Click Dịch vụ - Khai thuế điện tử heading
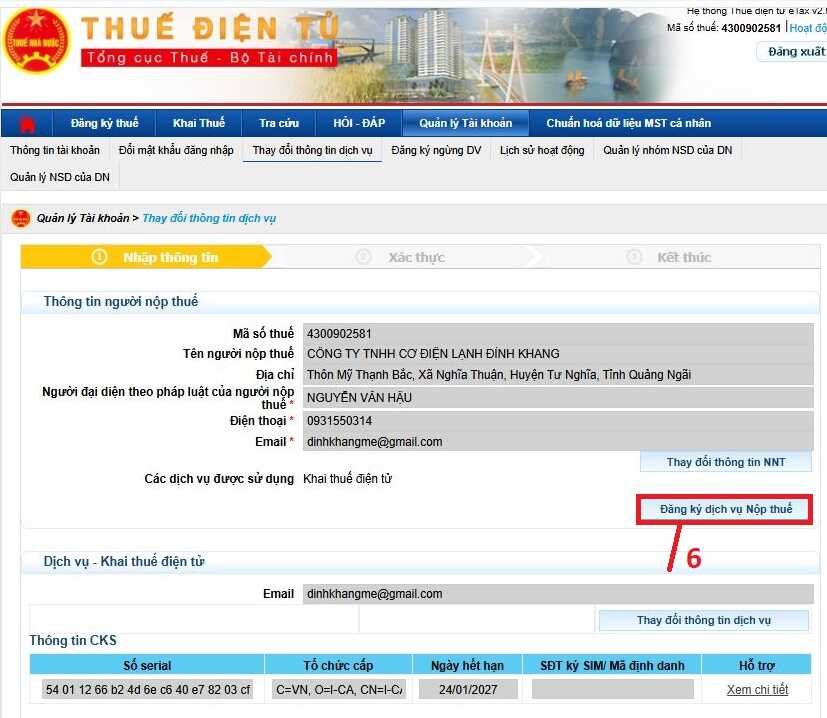Image resolution: width=827 pixels, height=718 pixels. [124, 561]
